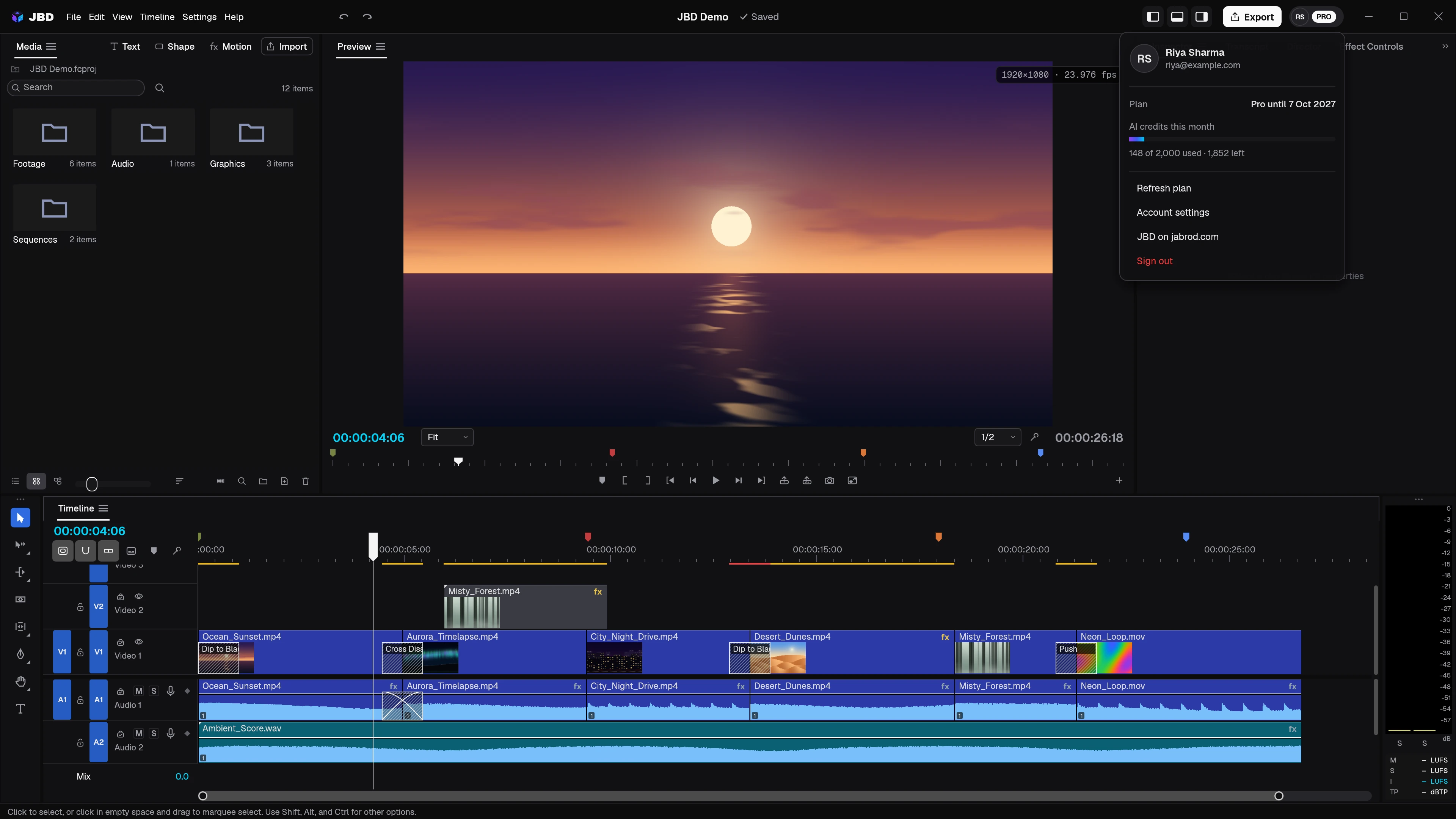Click the Mark In bracket icon

coord(624,480)
